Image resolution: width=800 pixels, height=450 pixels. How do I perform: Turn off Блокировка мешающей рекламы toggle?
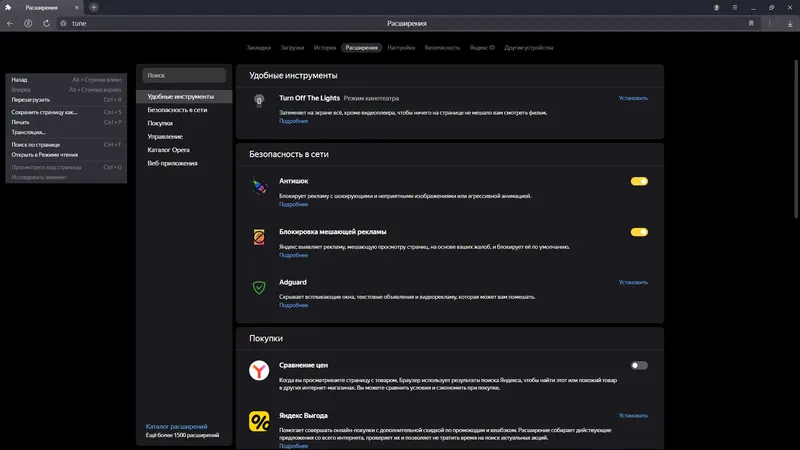tap(639, 232)
